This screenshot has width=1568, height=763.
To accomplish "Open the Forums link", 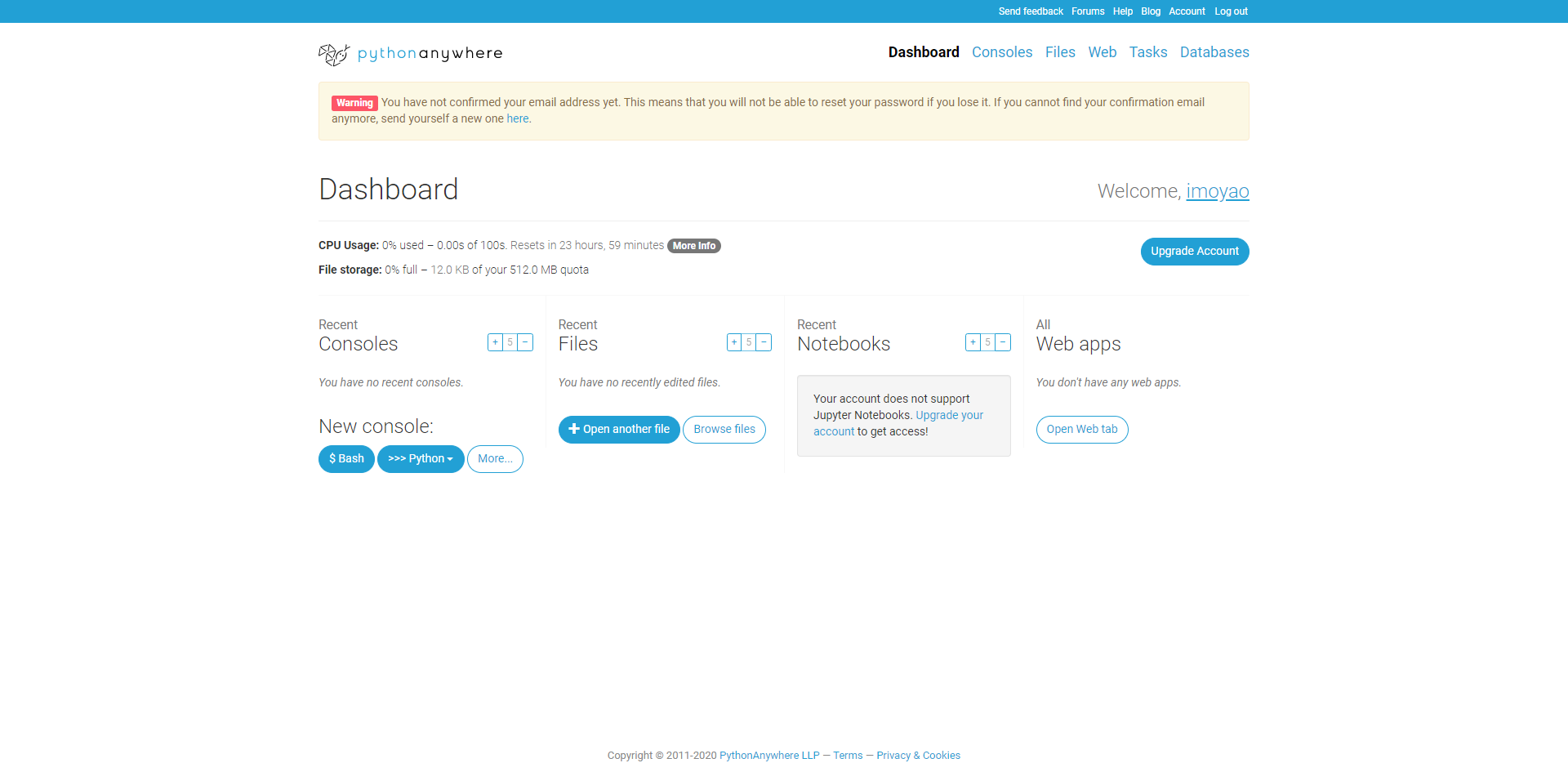I will click(1088, 11).
